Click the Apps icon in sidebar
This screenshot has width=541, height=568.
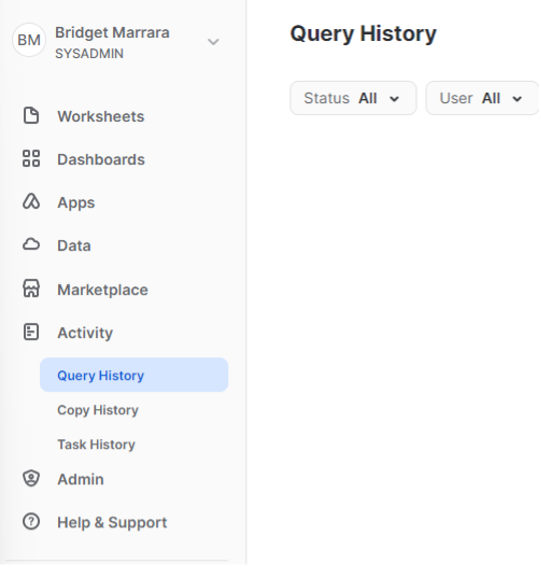(x=31, y=201)
